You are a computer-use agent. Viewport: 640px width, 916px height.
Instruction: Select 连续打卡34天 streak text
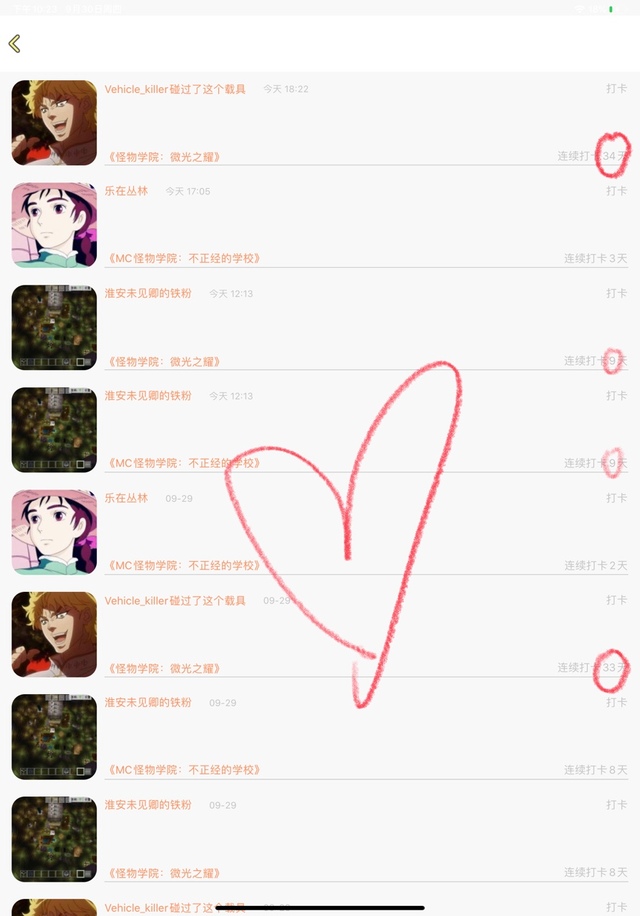(592, 156)
